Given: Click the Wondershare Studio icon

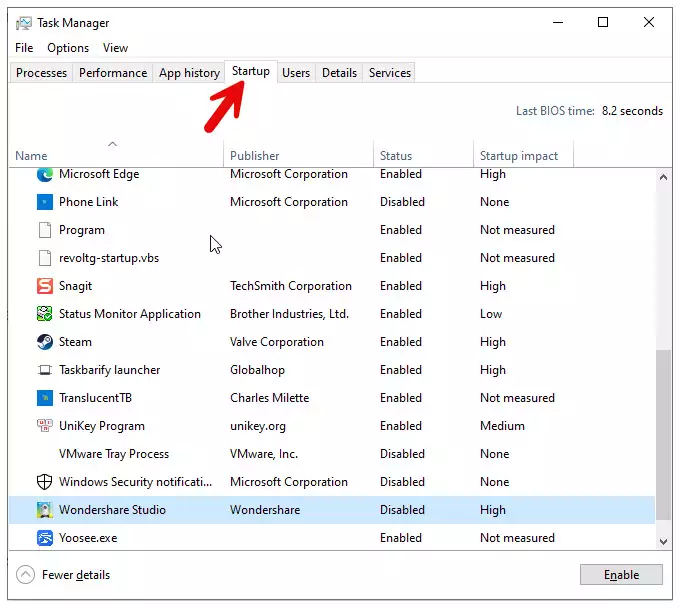Looking at the screenshot, I should tap(44, 510).
